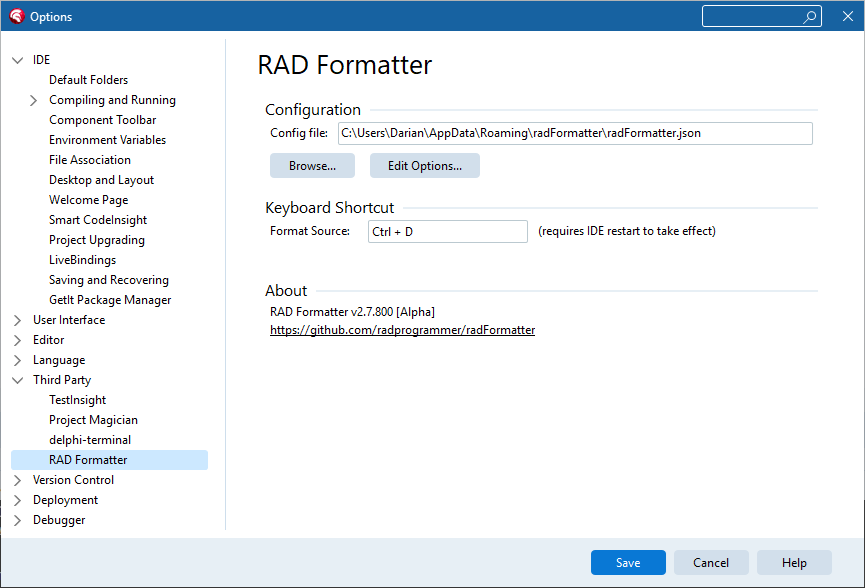
Task: Expand the Version Control node
Action: tap(18, 480)
